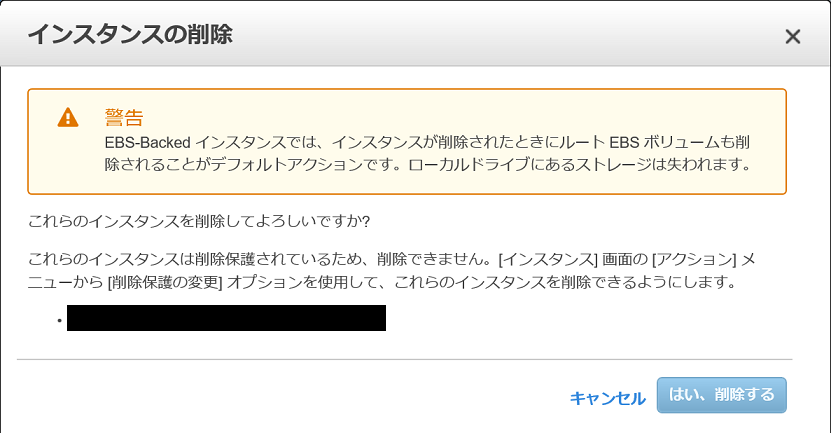
Task: Click the これらのインスタンスを削除してよろしいですか? question text
Action: (x=199, y=221)
